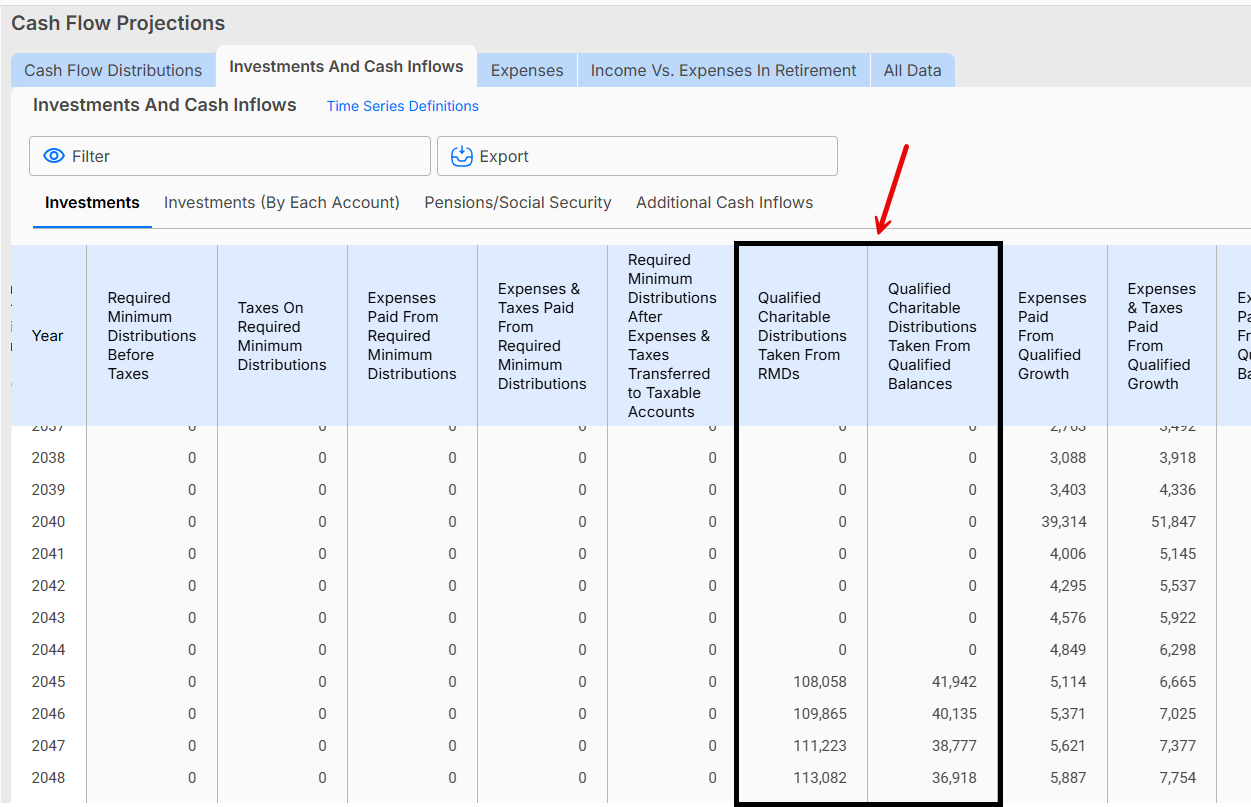The height and width of the screenshot is (807, 1251).
Task: Click Taxes On Required Minimum Distributions header
Action: pyautogui.click(x=282, y=336)
